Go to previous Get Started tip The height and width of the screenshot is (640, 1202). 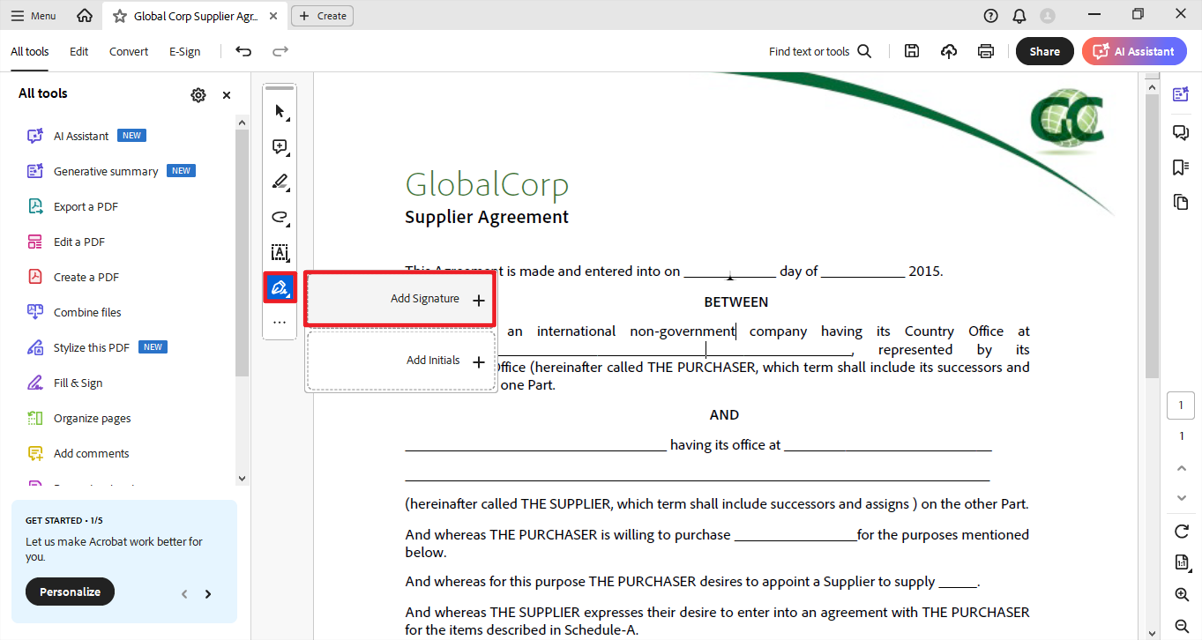click(184, 594)
